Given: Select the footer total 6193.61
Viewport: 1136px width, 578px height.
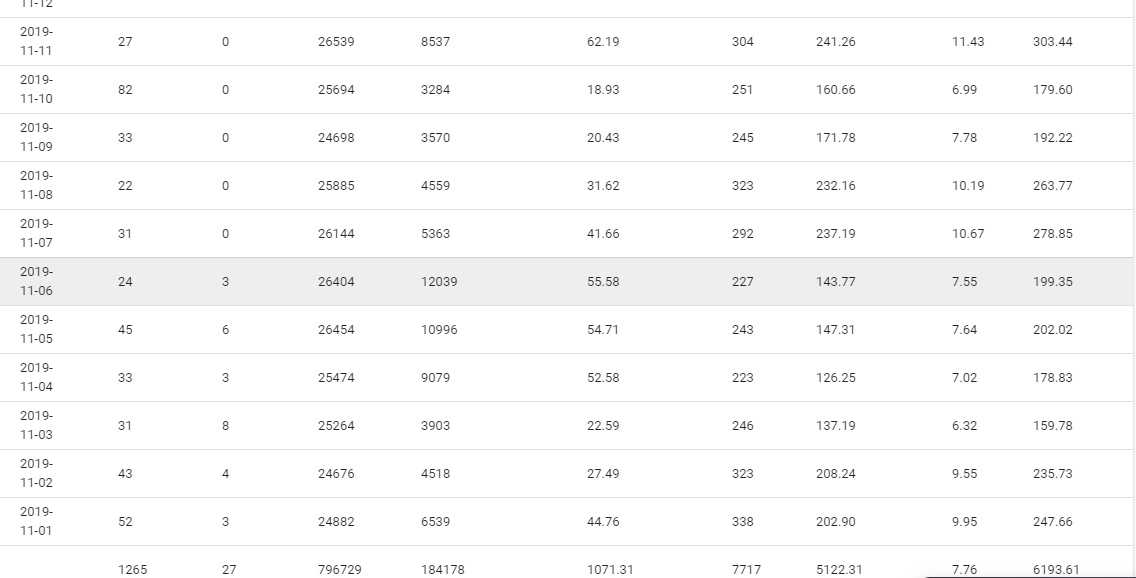Looking at the screenshot, I should [x=1056, y=569].
